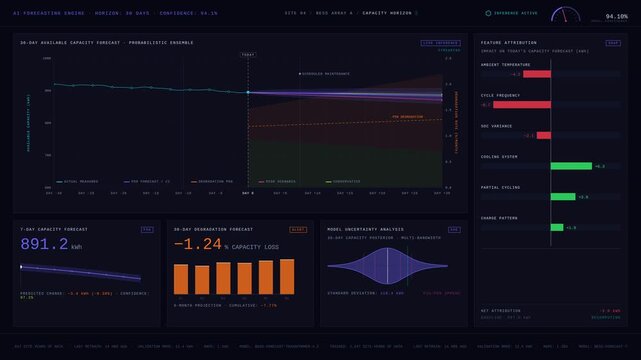Click the SHAP badge in Feature Attribution
641x360 pixels.
click(x=613, y=43)
